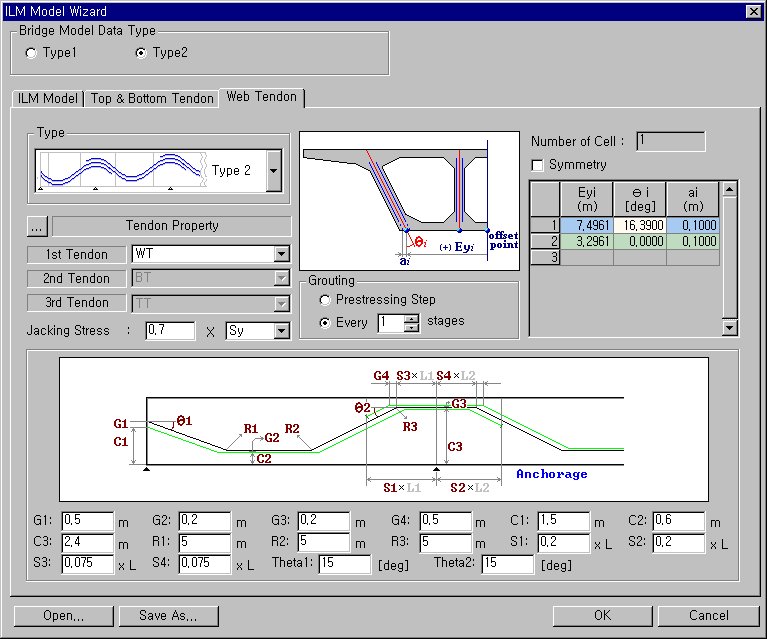The height and width of the screenshot is (639, 767).
Task: Select the Type1 bridge model radio button
Action: pos(32,53)
